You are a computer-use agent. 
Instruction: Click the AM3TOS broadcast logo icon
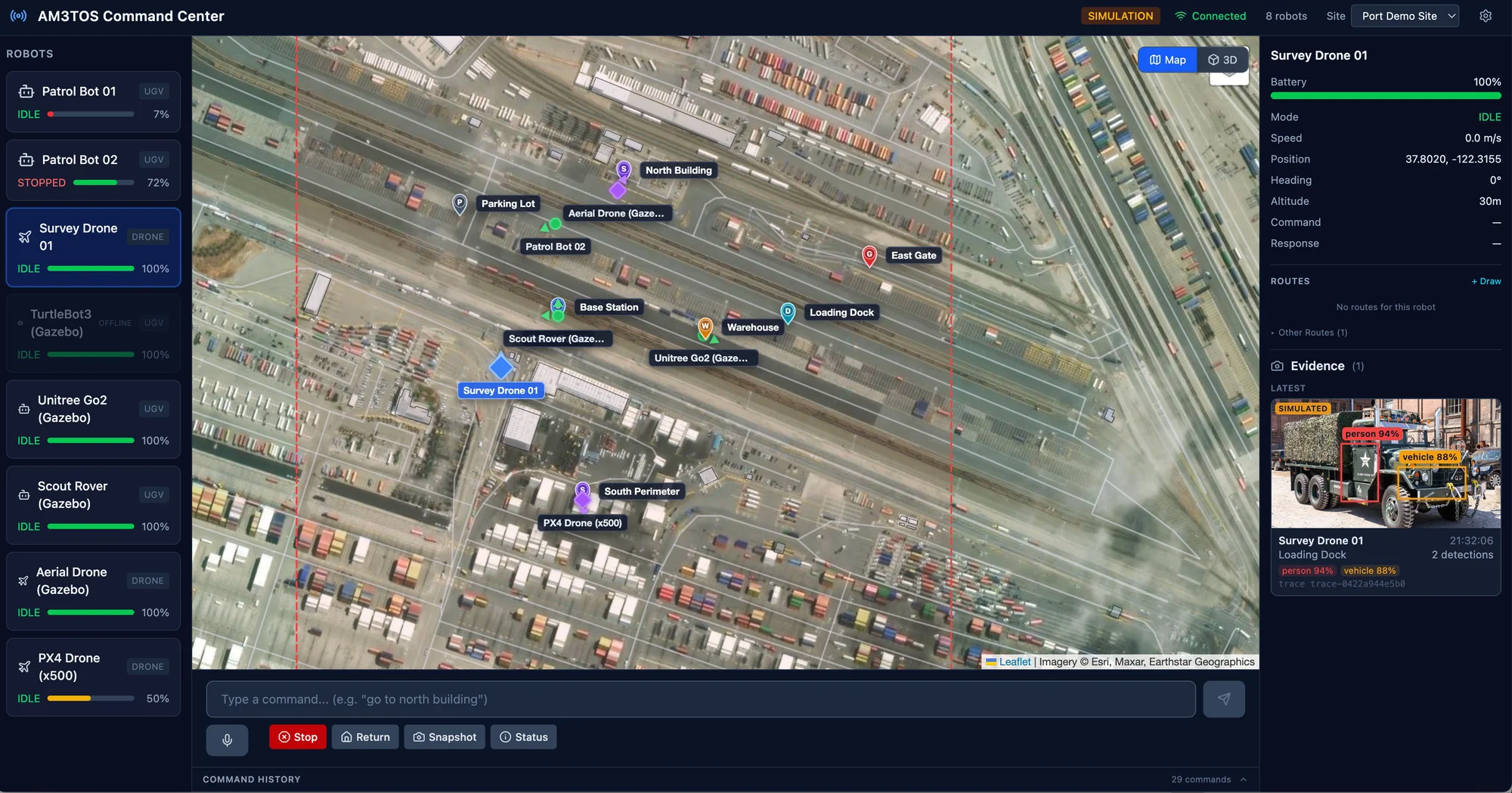click(18, 16)
